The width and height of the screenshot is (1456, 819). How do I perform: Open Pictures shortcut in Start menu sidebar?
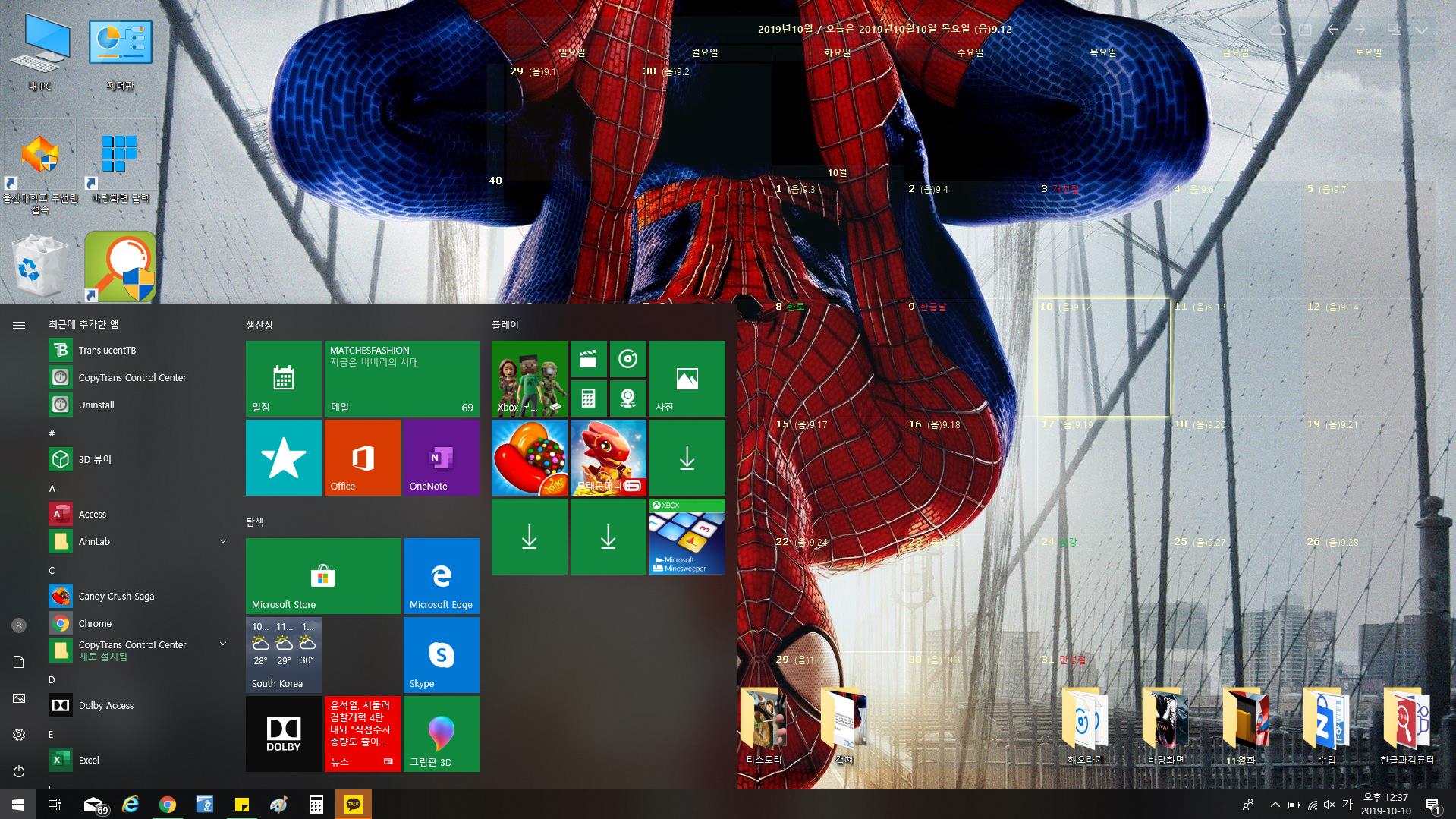pyautogui.click(x=19, y=698)
